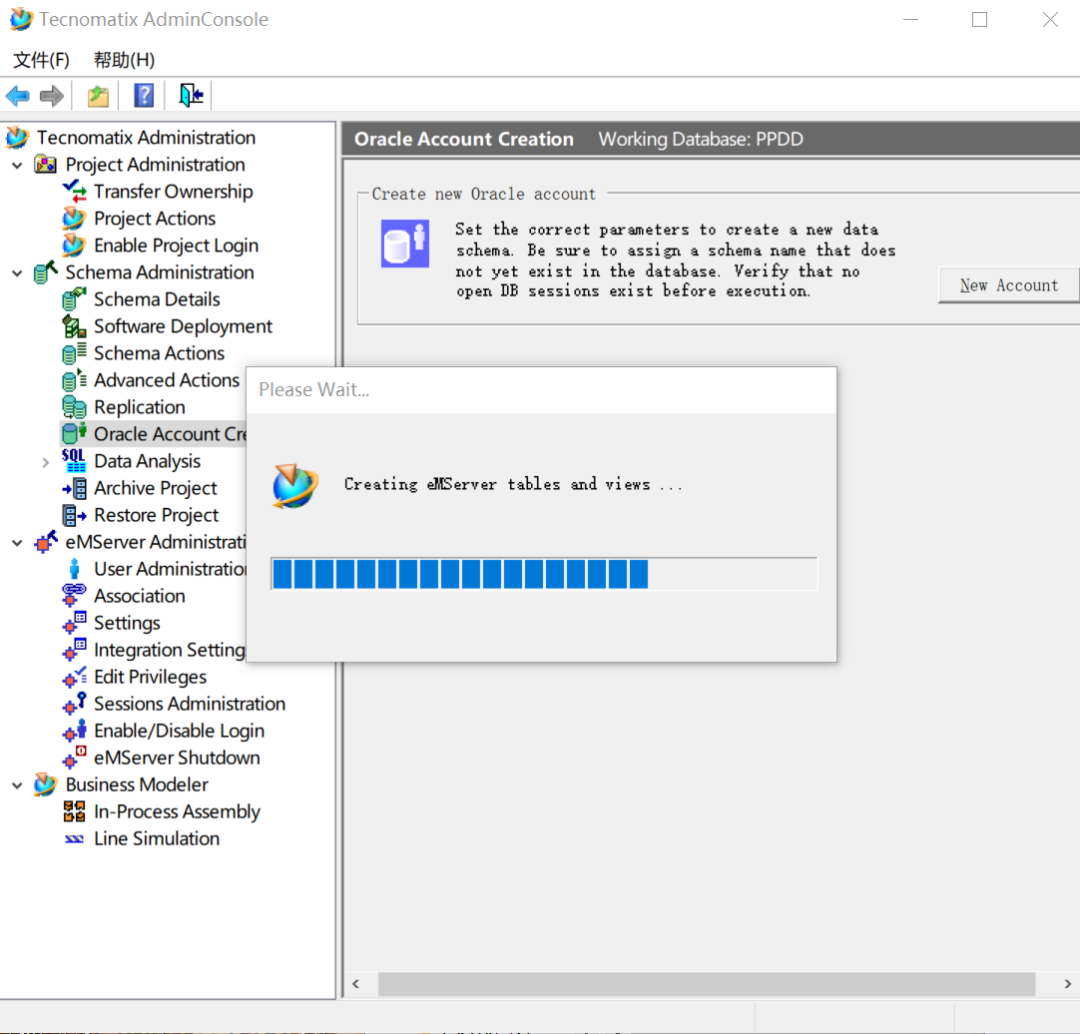Screen dimensions: 1080x1034
Task: Click the 'Please Wait...' dialog title
Action: click(314, 390)
